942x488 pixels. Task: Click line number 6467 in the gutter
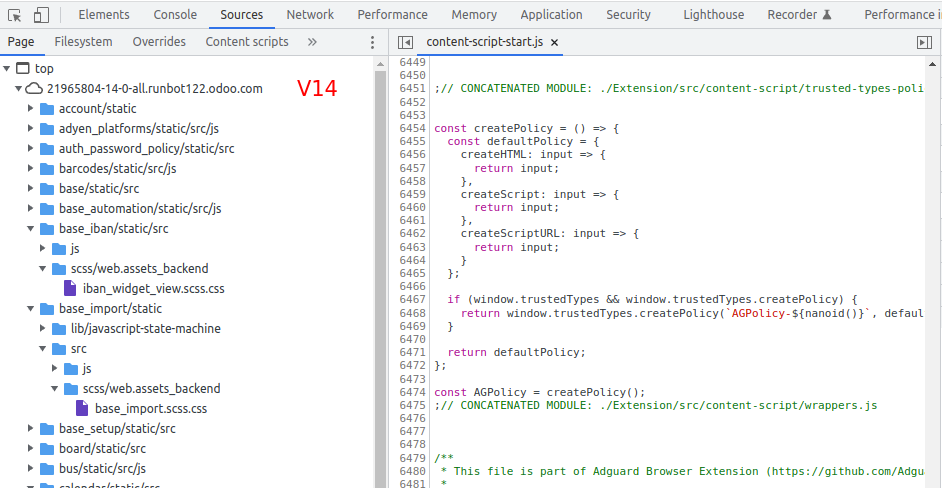[412, 299]
